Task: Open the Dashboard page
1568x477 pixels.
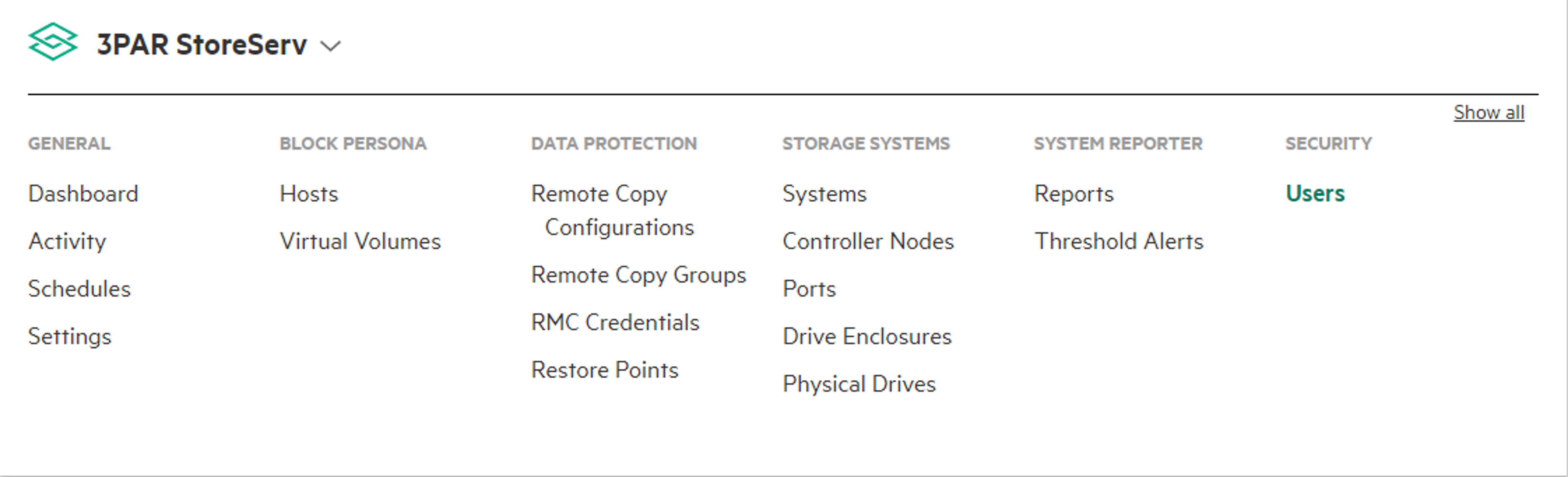Action: (83, 194)
